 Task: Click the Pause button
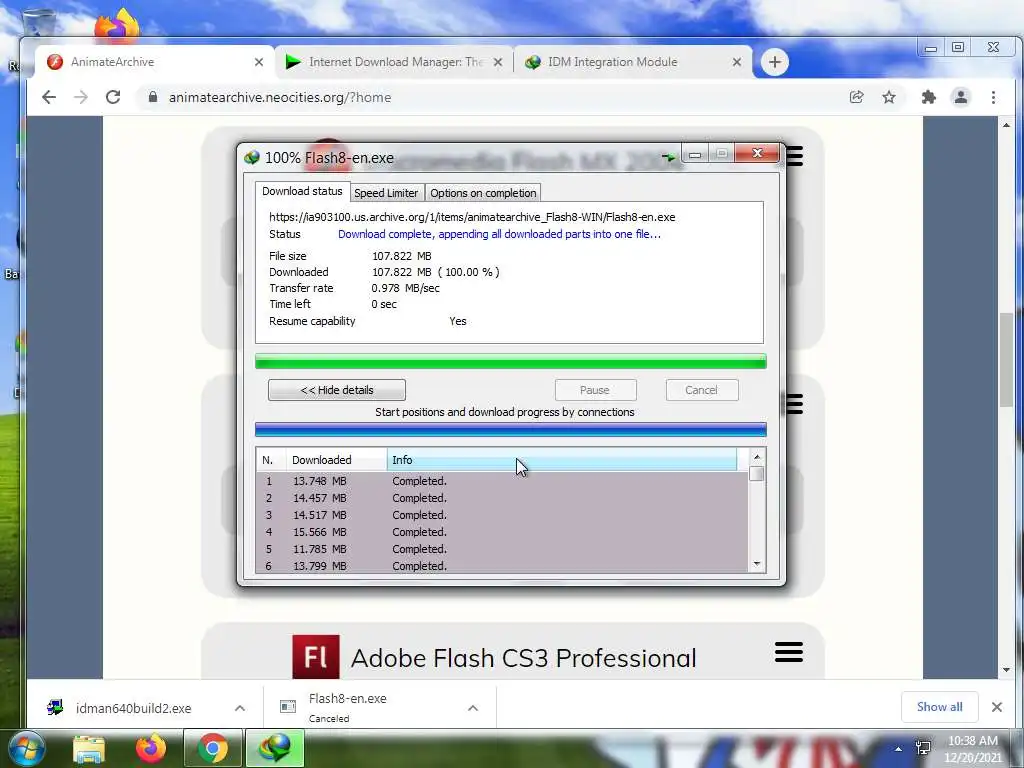[x=595, y=390]
